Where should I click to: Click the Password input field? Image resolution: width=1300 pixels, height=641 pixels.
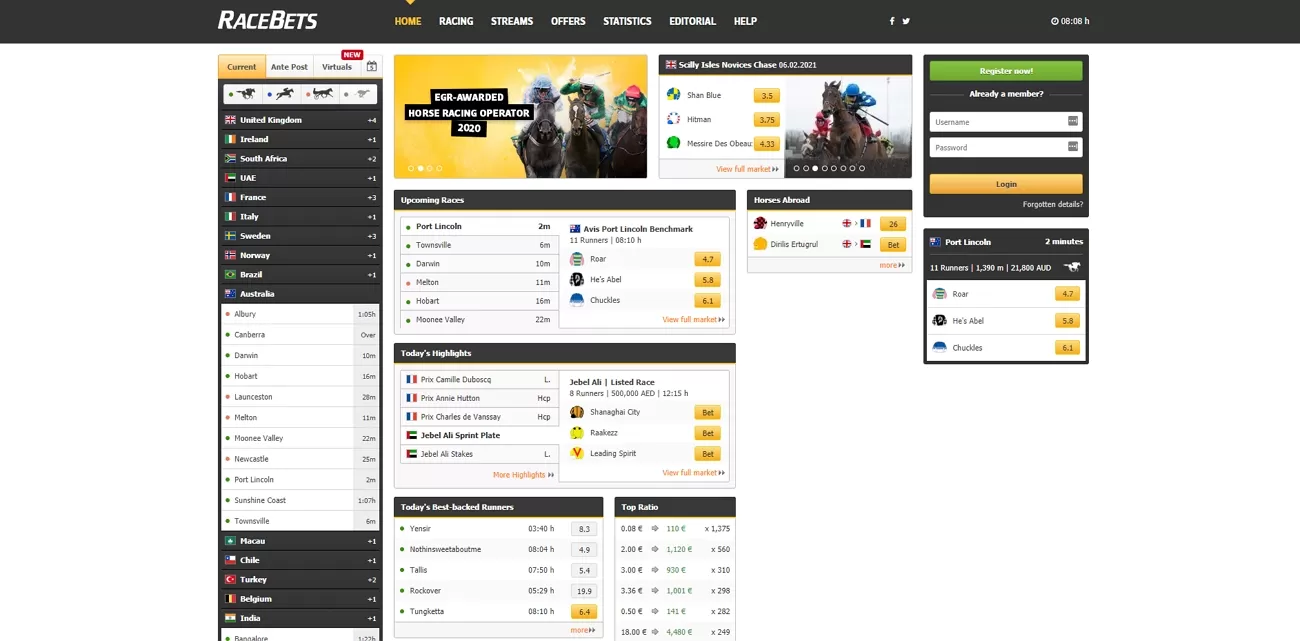[x=1006, y=146]
